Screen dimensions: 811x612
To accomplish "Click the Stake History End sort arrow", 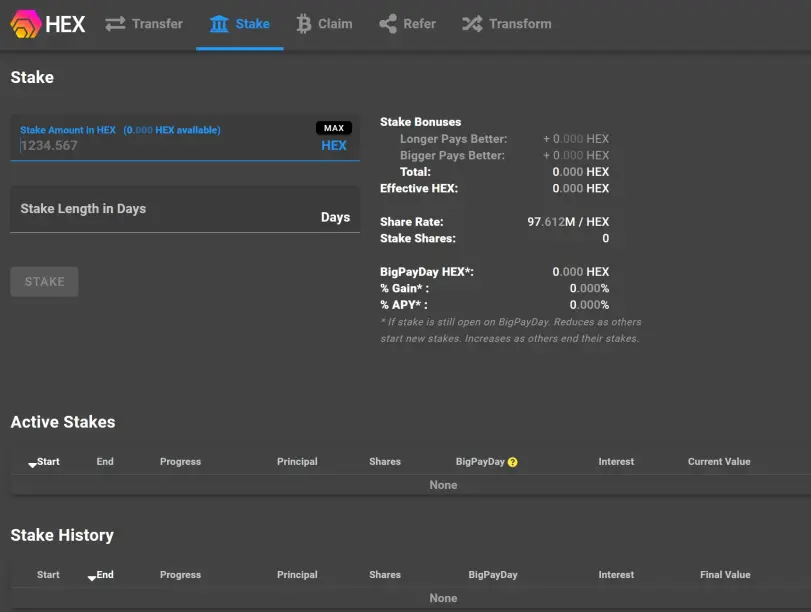I will [92, 578].
